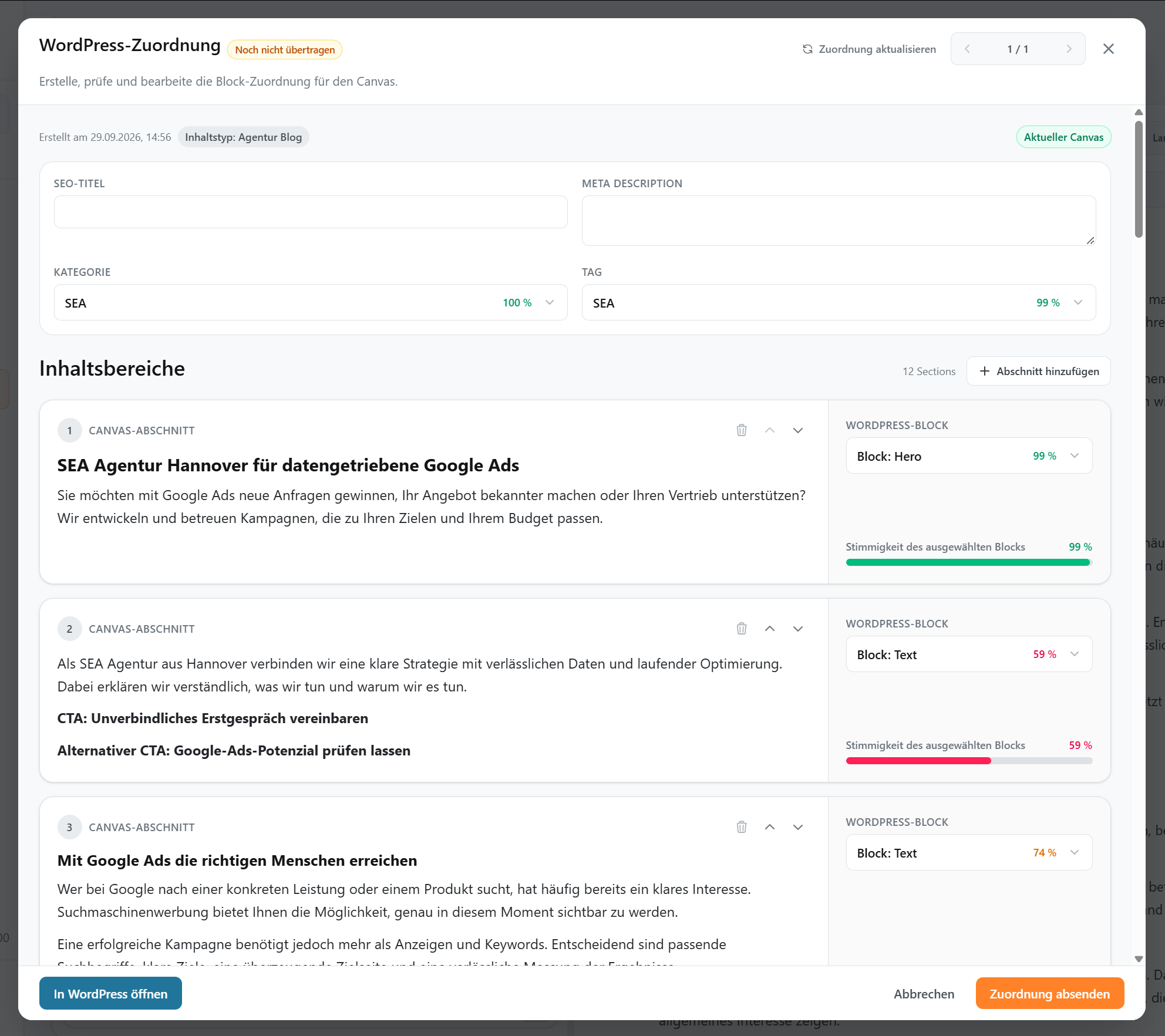Image resolution: width=1165 pixels, height=1036 pixels.
Task: Submit with Zuordnung absenden button
Action: click(x=1050, y=993)
